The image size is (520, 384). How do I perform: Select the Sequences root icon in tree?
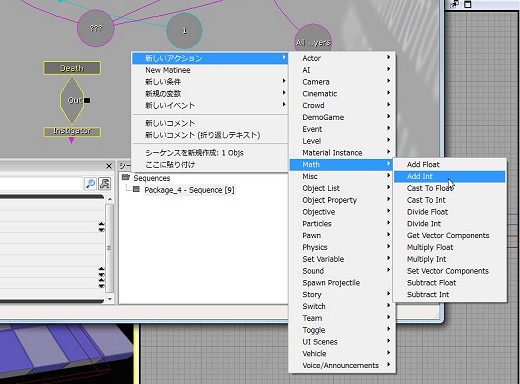(126, 177)
